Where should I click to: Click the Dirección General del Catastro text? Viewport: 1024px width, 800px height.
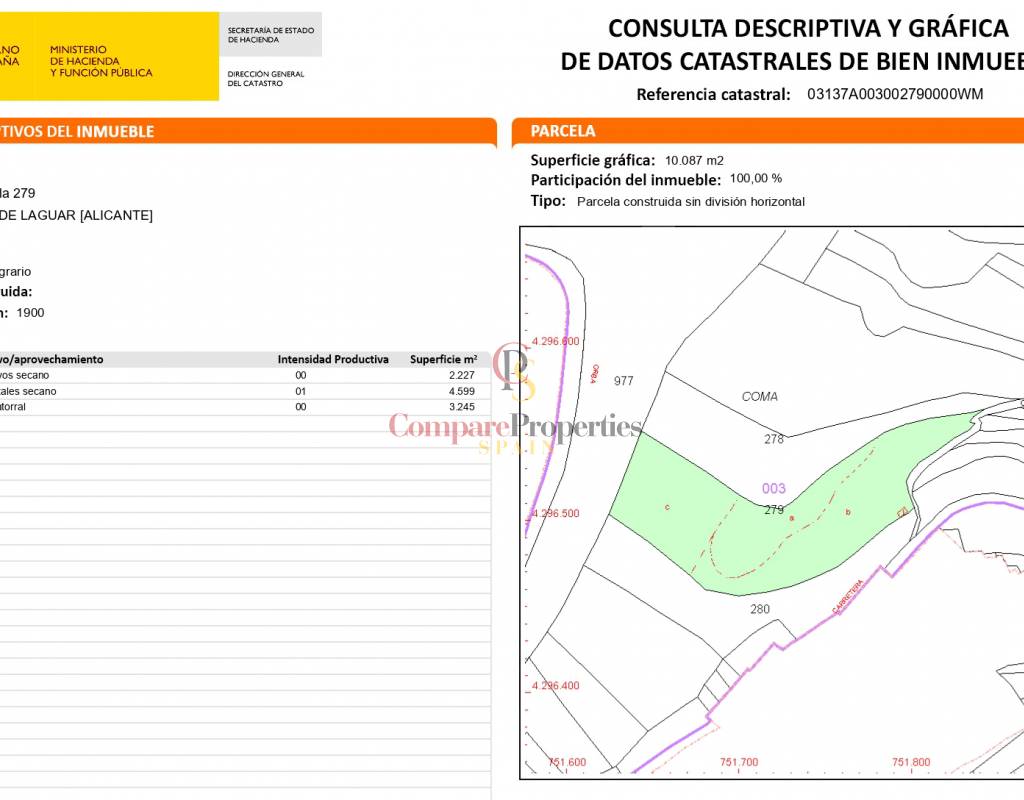[266, 78]
